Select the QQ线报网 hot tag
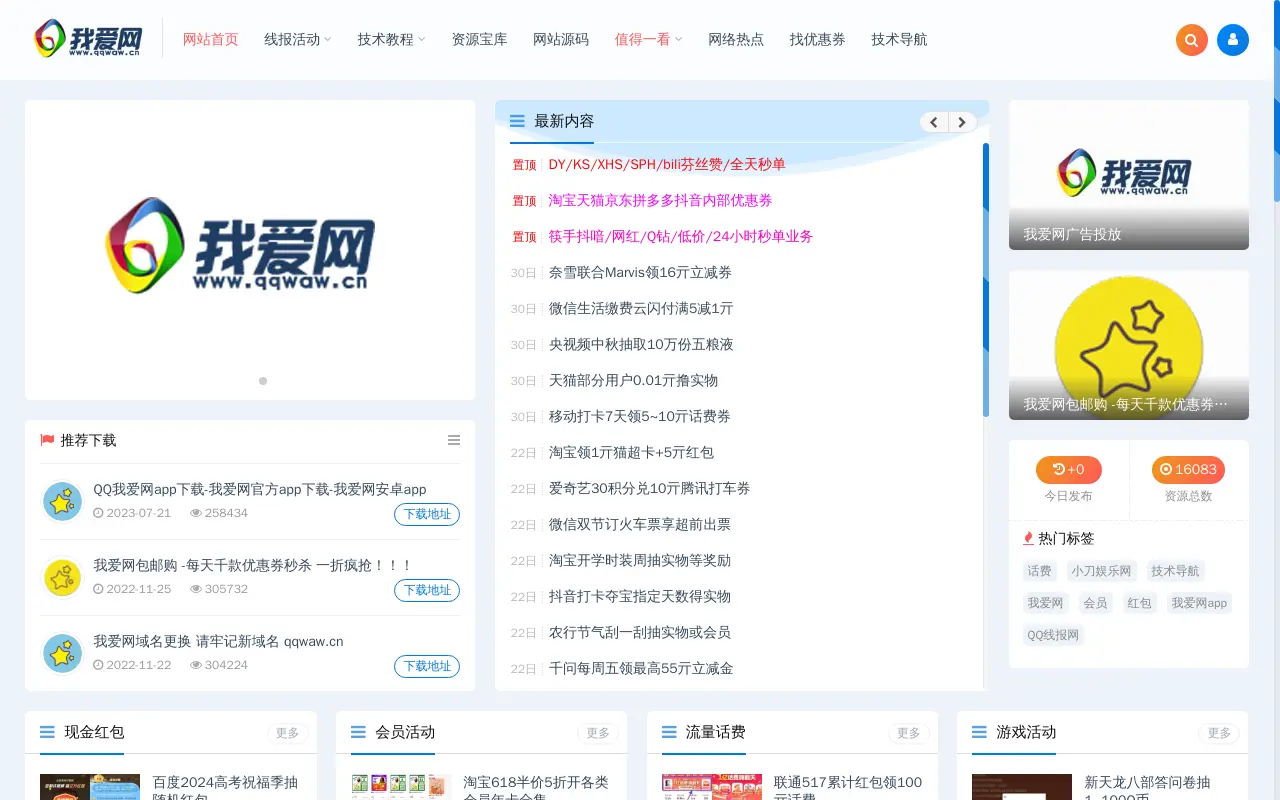Image resolution: width=1280 pixels, height=800 pixels. (x=1054, y=635)
